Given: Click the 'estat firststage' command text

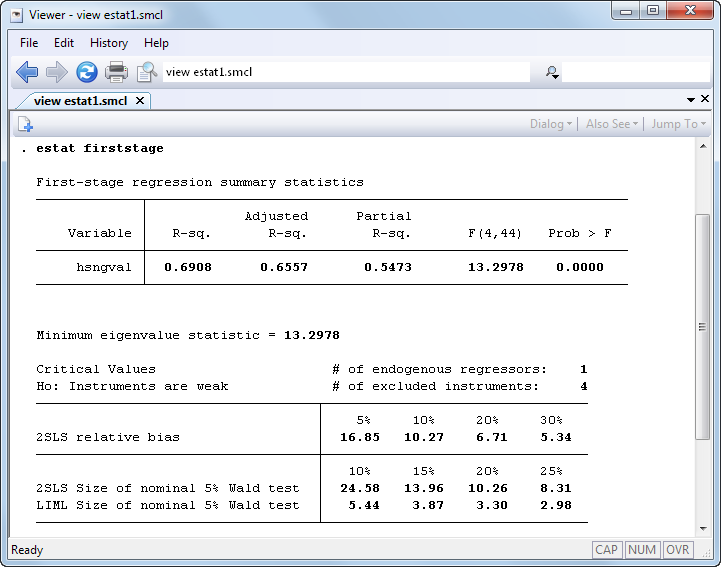Looking at the screenshot, I should [100, 148].
